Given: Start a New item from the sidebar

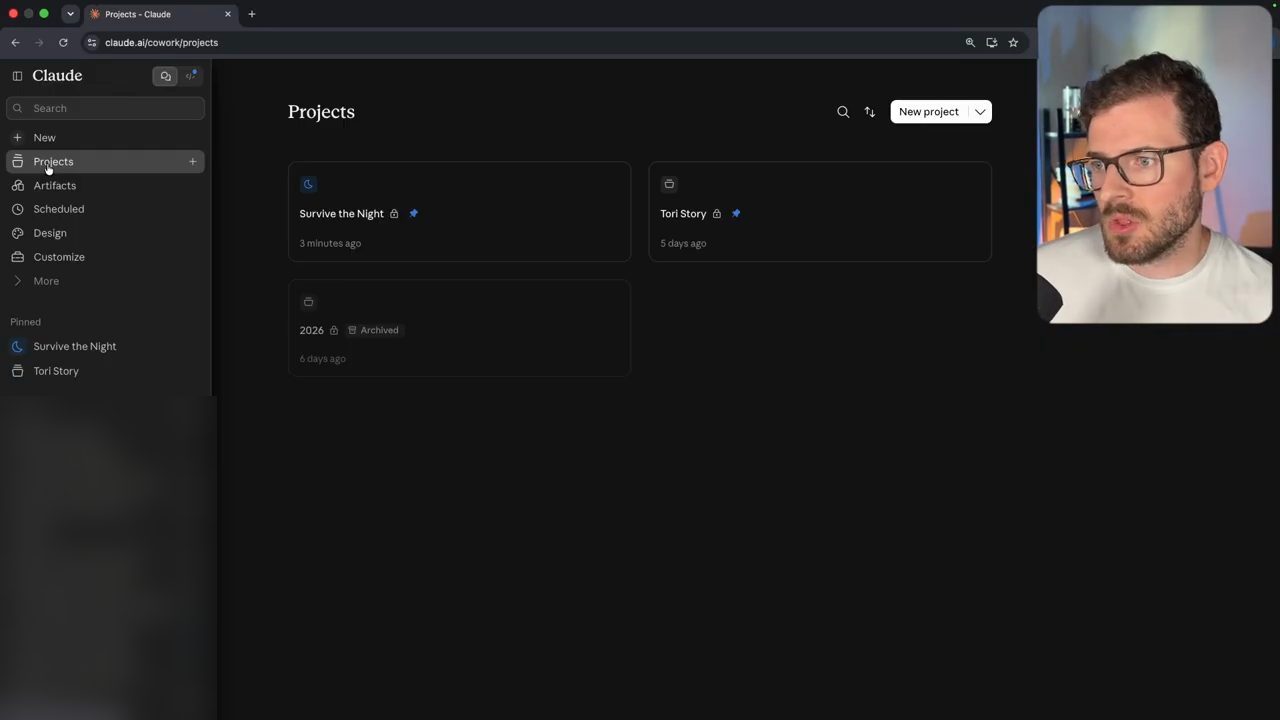Looking at the screenshot, I should pos(105,137).
